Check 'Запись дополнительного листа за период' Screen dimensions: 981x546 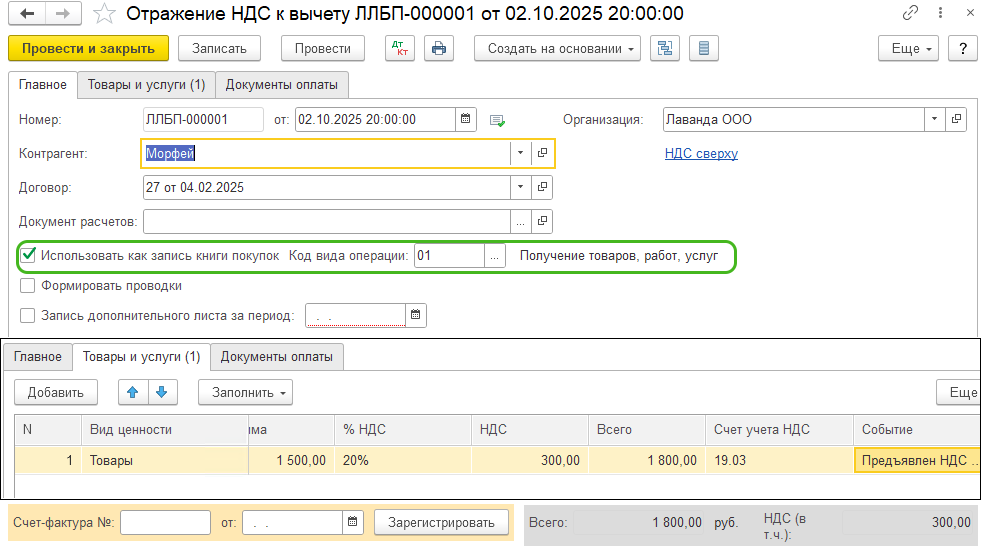(29, 316)
